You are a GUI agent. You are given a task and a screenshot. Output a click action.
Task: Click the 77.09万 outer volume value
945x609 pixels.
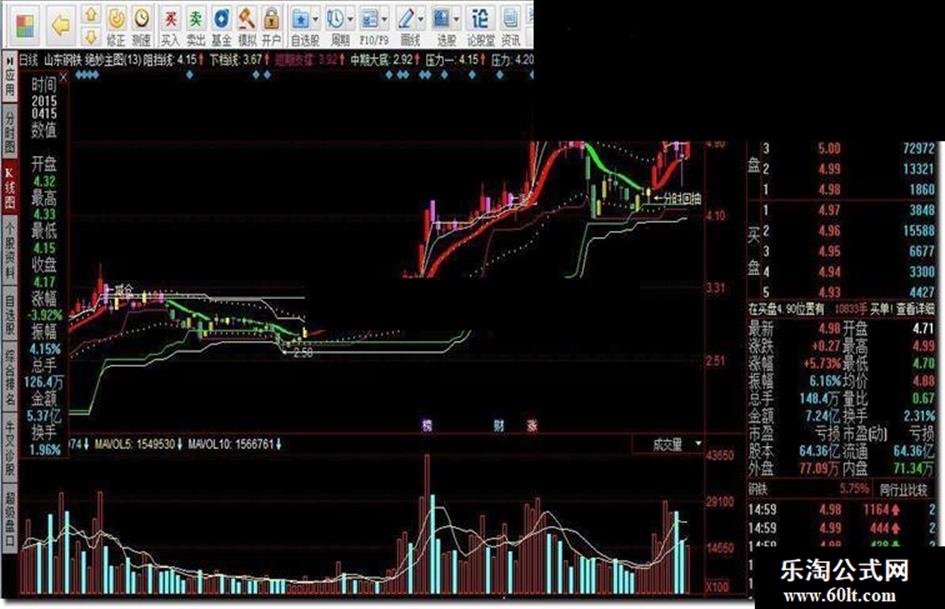820,467
